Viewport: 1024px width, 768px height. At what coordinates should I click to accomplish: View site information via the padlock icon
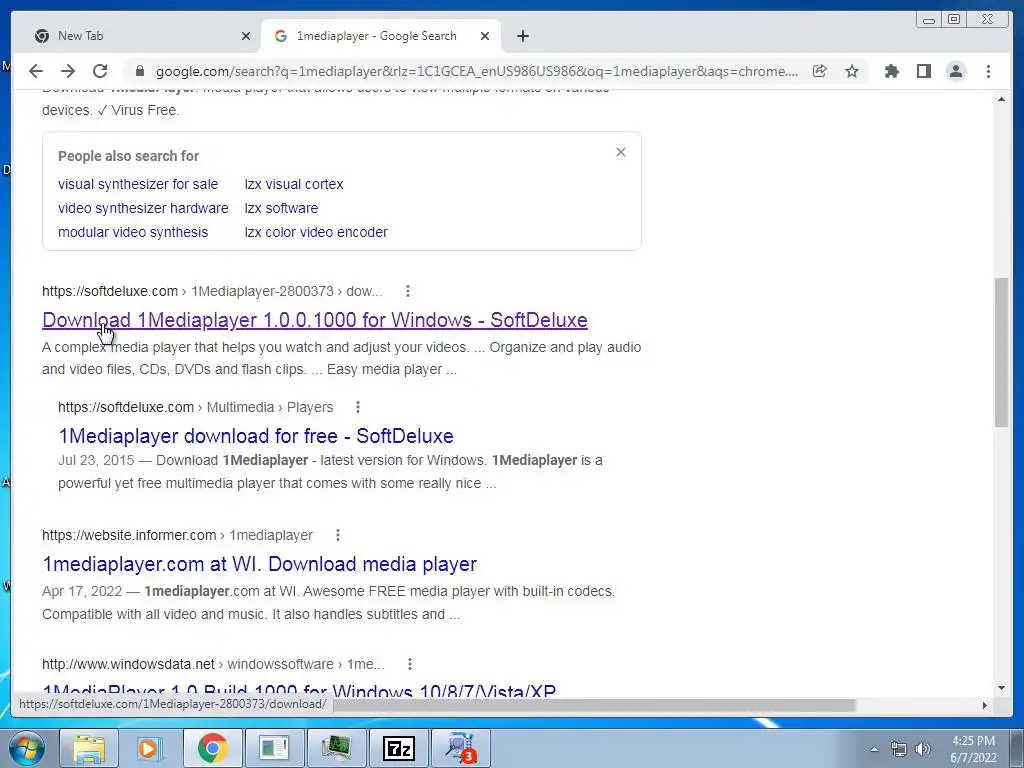click(139, 71)
